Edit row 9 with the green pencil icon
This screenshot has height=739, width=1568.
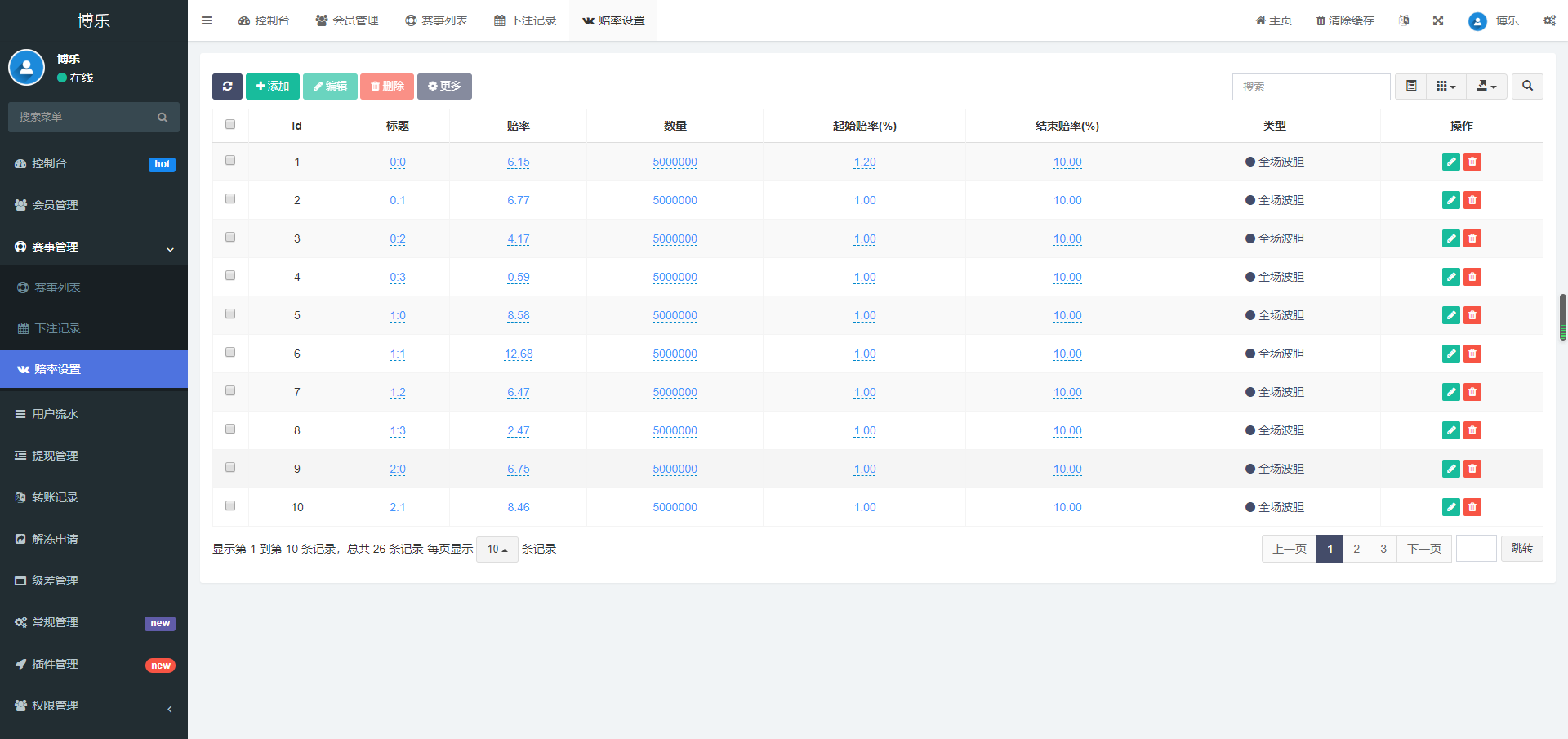click(x=1451, y=469)
